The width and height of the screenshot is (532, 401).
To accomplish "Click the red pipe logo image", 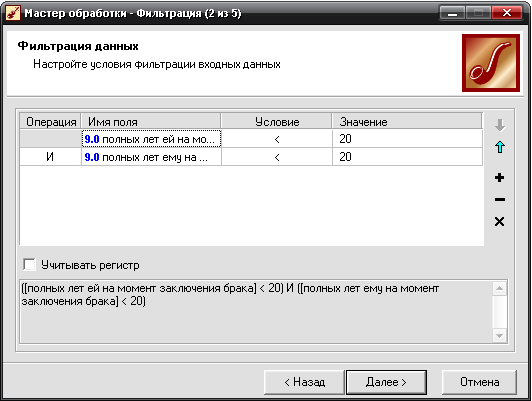I will click(x=491, y=63).
